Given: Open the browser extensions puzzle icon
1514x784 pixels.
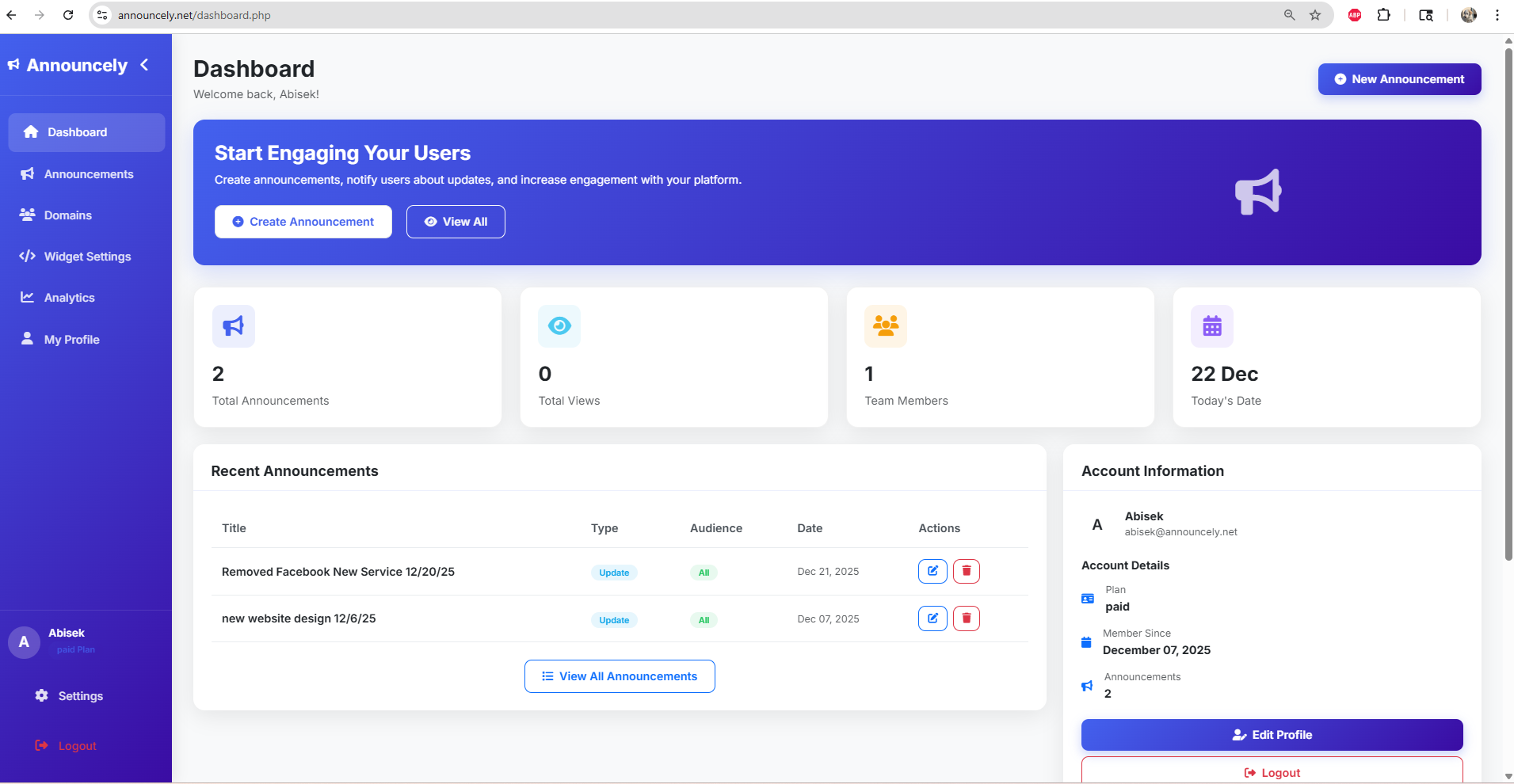Looking at the screenshot, I should pos(1384,15).
